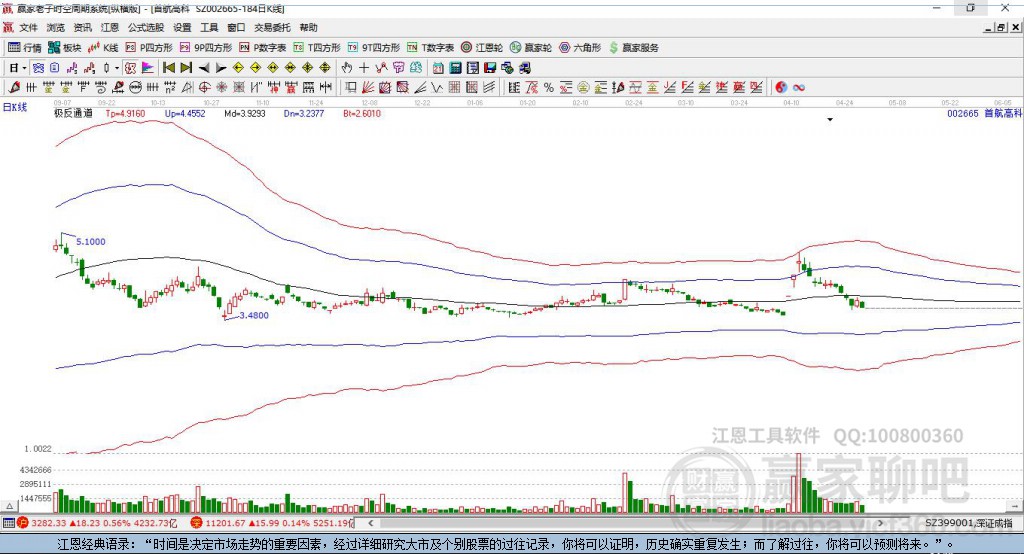The width and height of the screenshot is (1024, 554).
Task: Open the 六角形 hexagon tool
Action: pyautogui.click(x=580, y=48)
